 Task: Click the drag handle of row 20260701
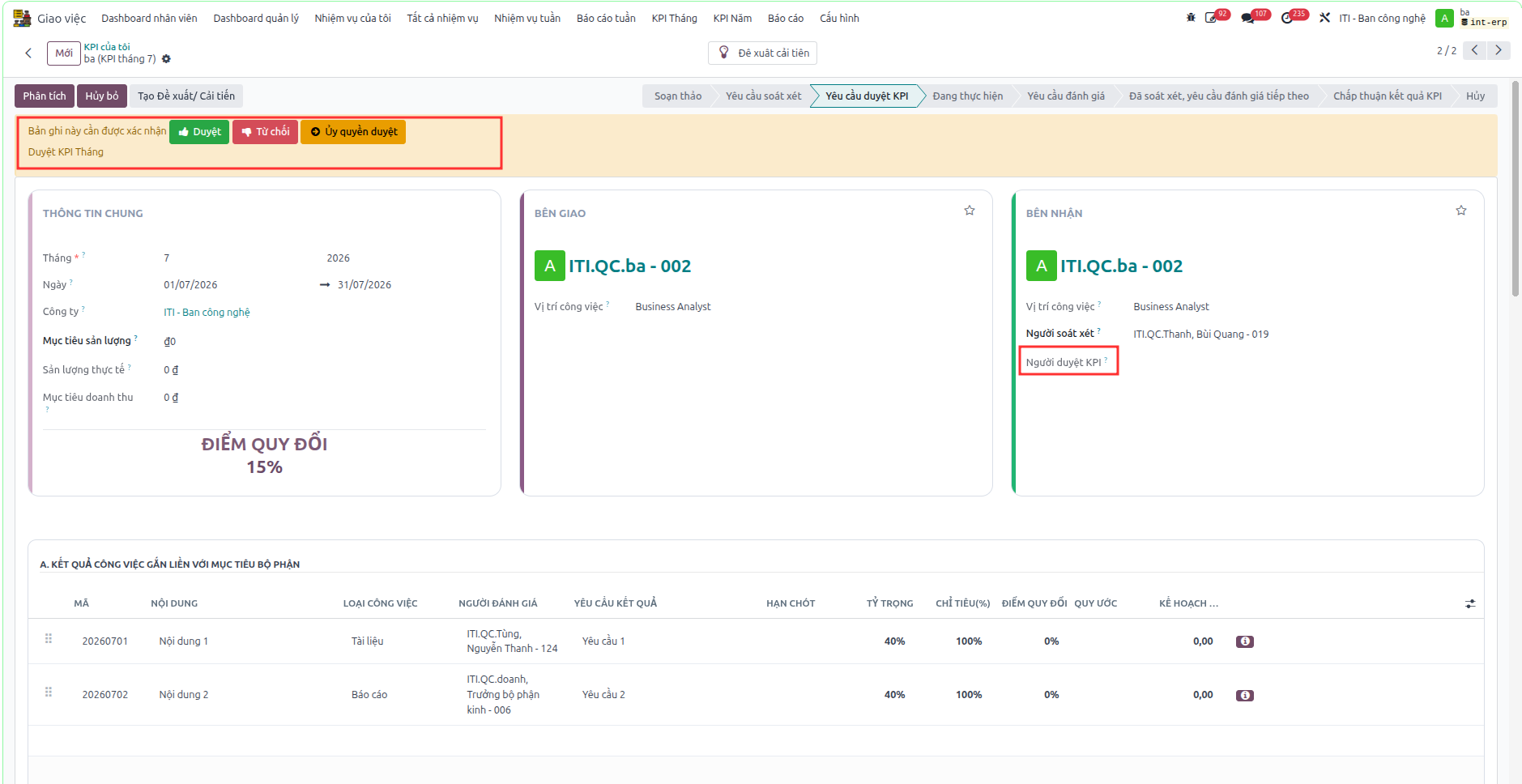49,639
